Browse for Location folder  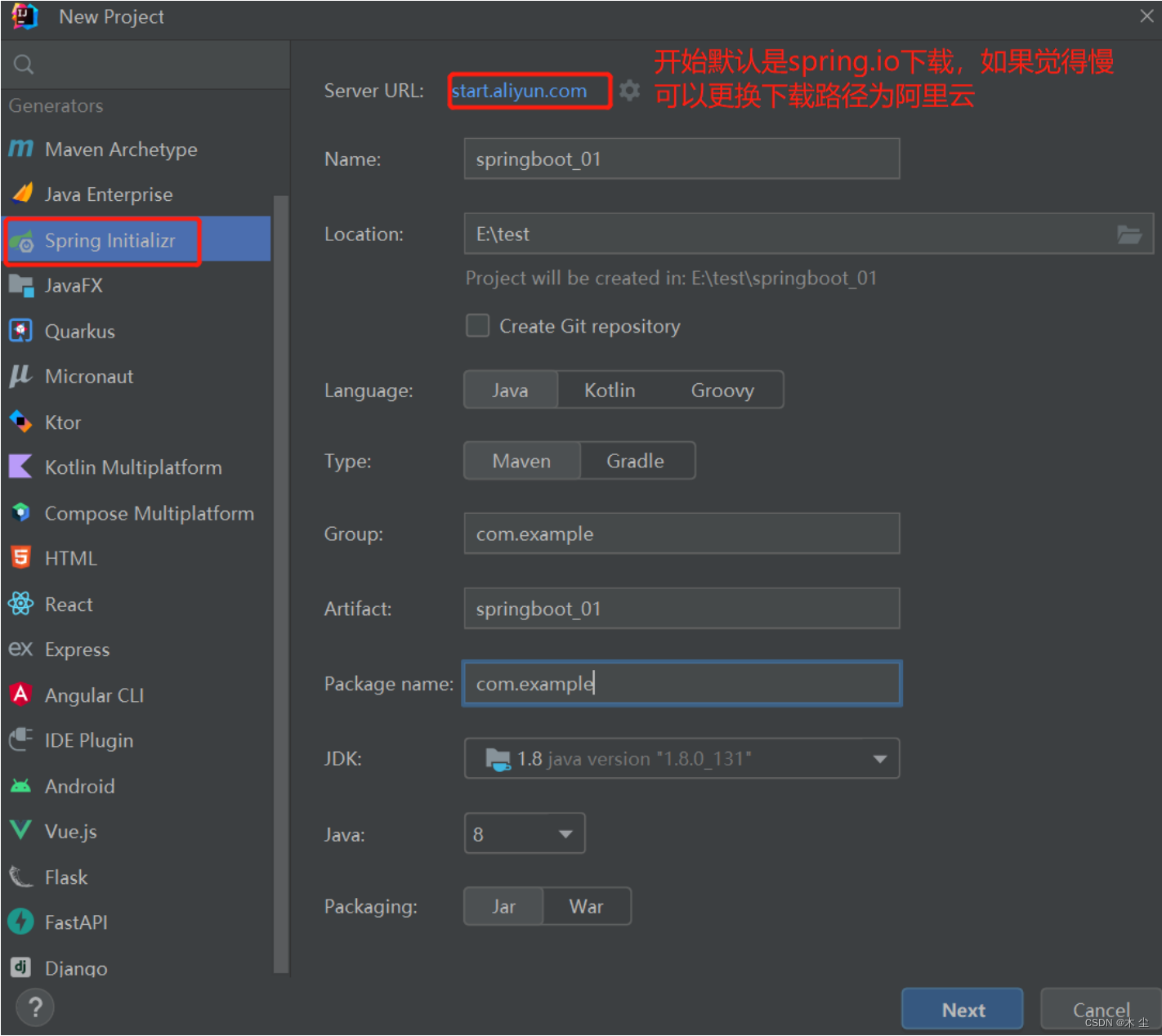click(1129, 234)
